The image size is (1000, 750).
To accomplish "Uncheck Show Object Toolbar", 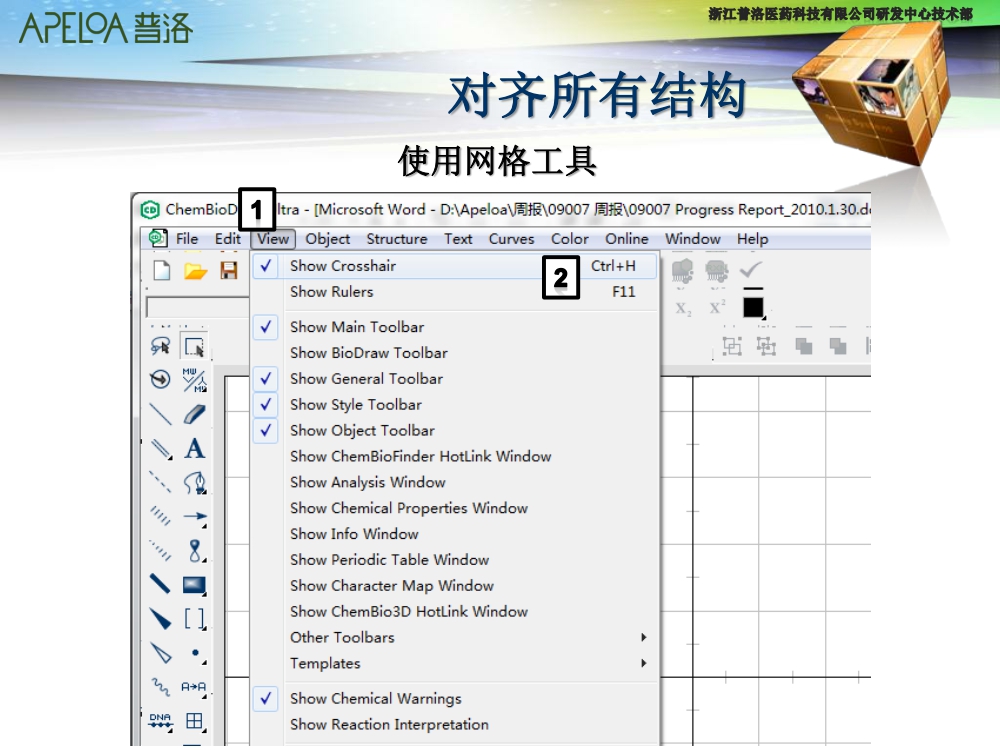I will pyautogui.click(x=454, y=430).
